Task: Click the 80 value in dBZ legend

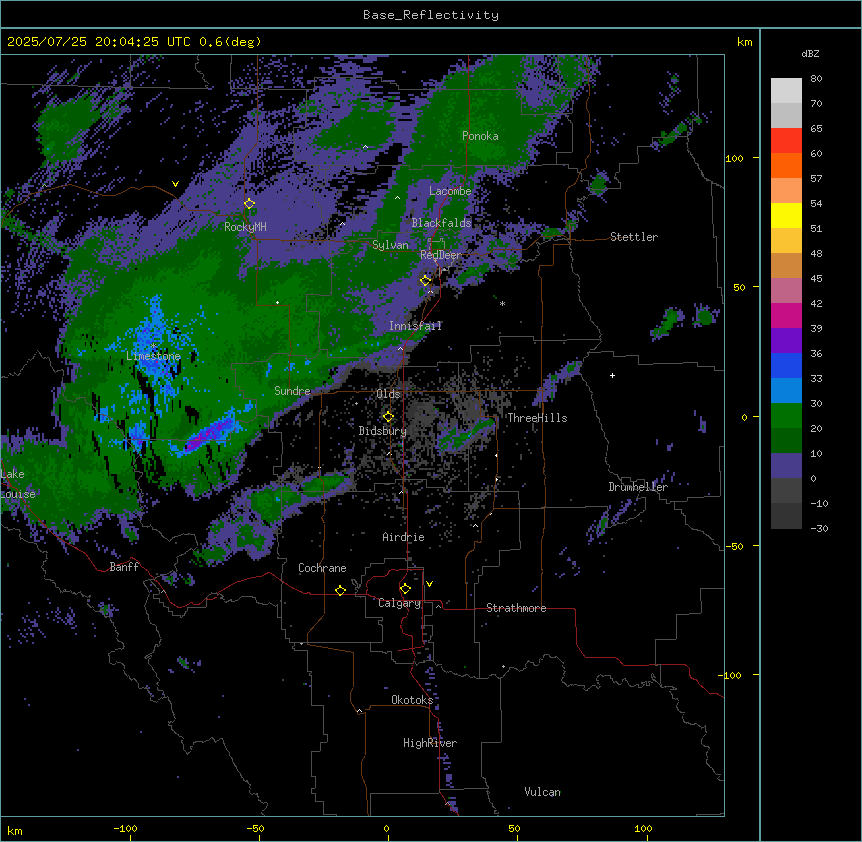Action: [816, 79]
